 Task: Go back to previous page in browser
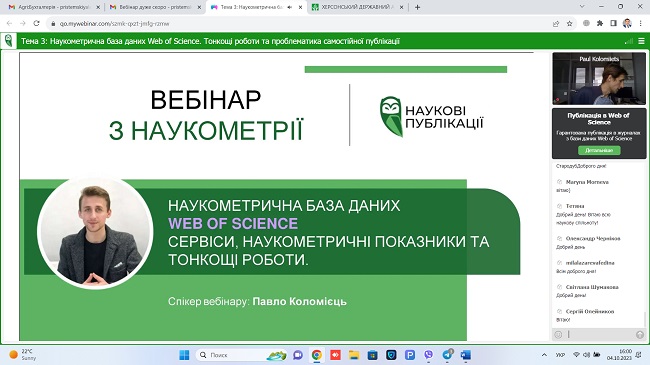(9, 24)
